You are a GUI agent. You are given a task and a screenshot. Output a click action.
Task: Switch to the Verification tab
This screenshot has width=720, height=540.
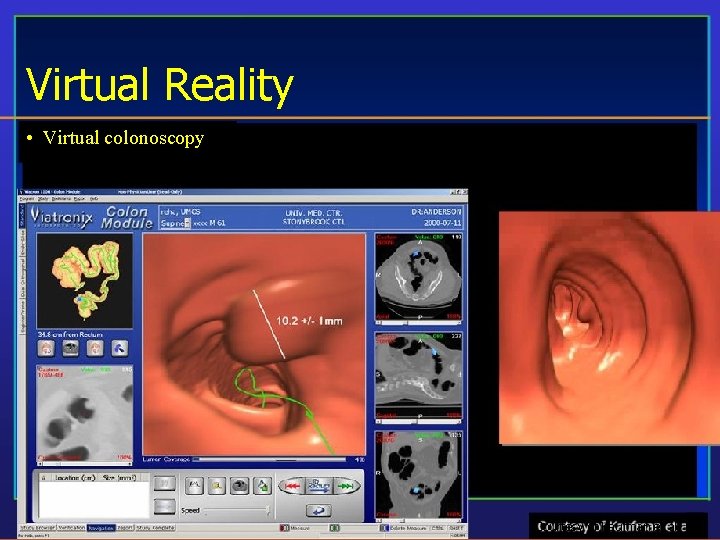click(72, 528)
